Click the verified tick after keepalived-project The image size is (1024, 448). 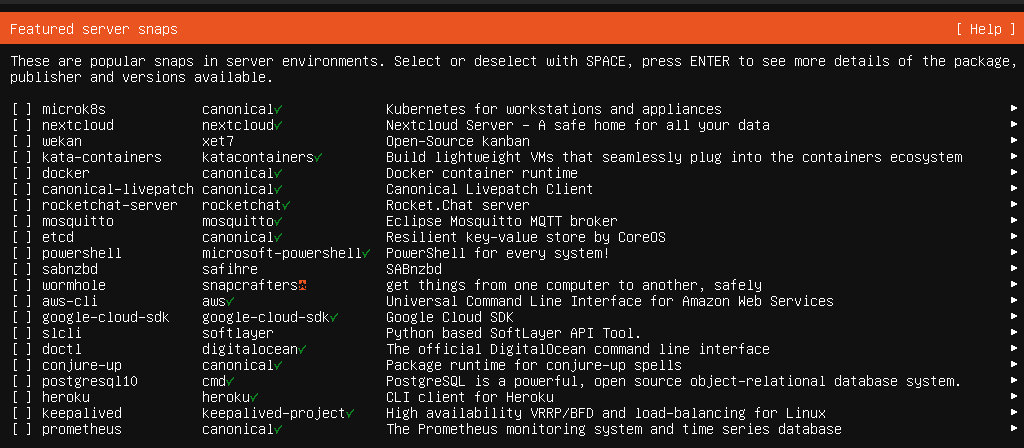350,413
